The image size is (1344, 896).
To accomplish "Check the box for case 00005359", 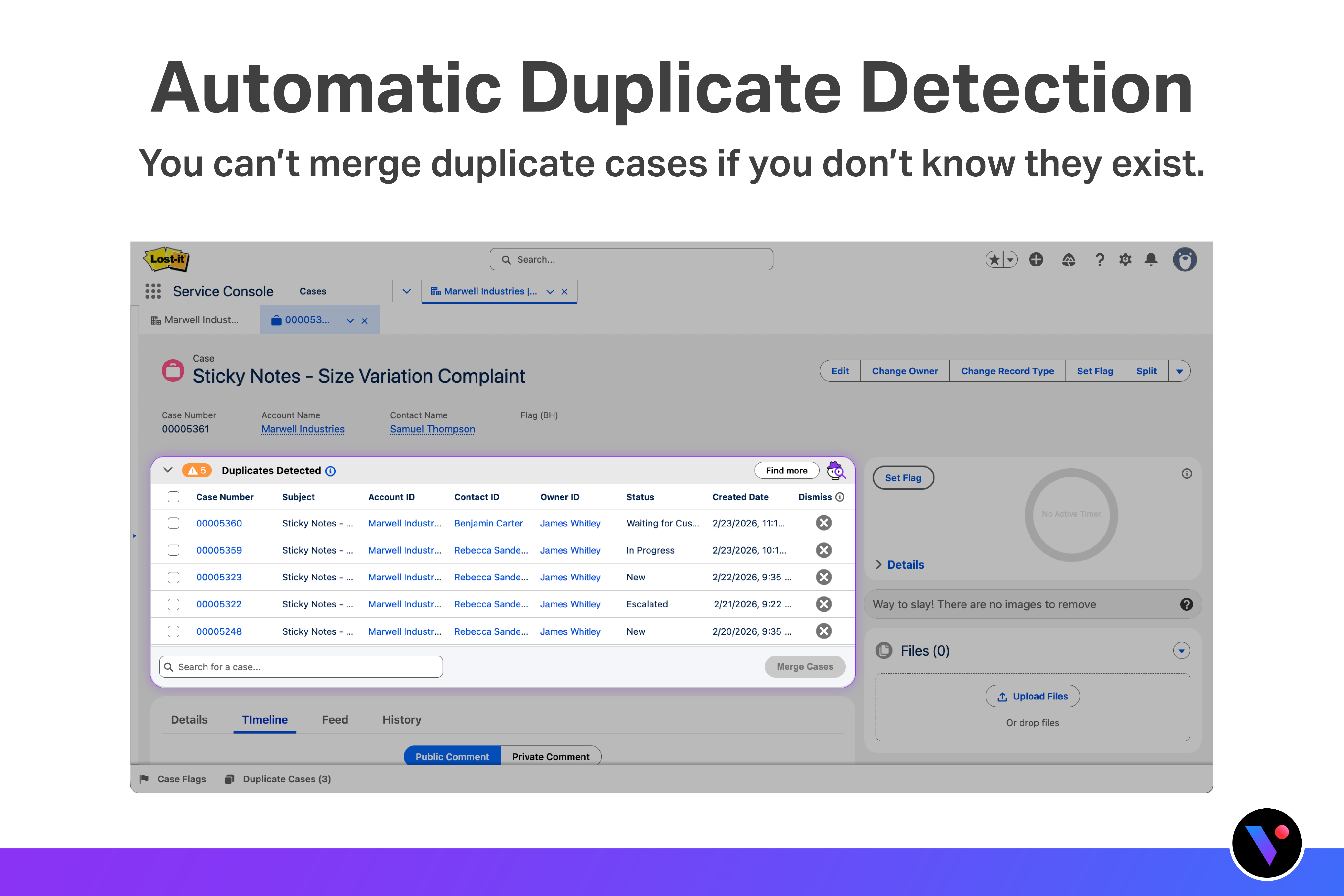I will click(174, 550).
